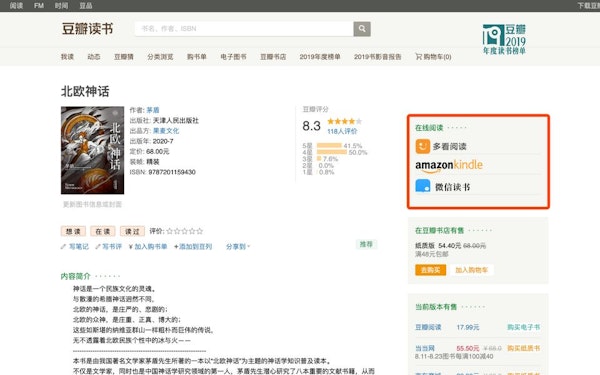Open the 我读 navigation tab

67,57
